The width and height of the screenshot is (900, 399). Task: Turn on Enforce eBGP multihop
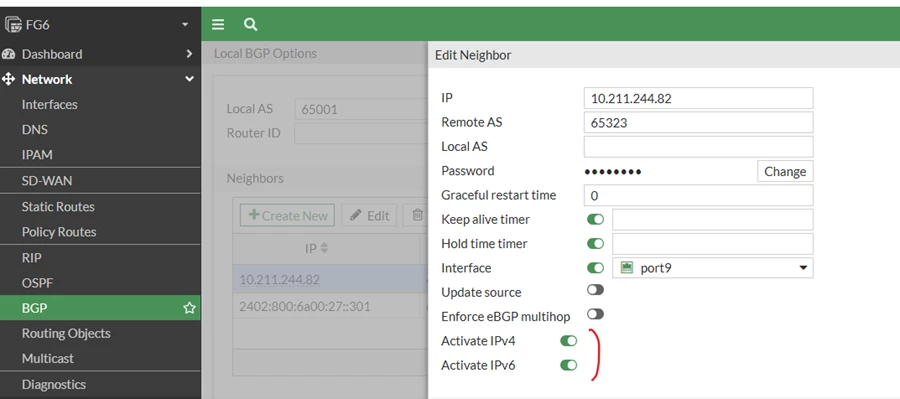(595, 314)
